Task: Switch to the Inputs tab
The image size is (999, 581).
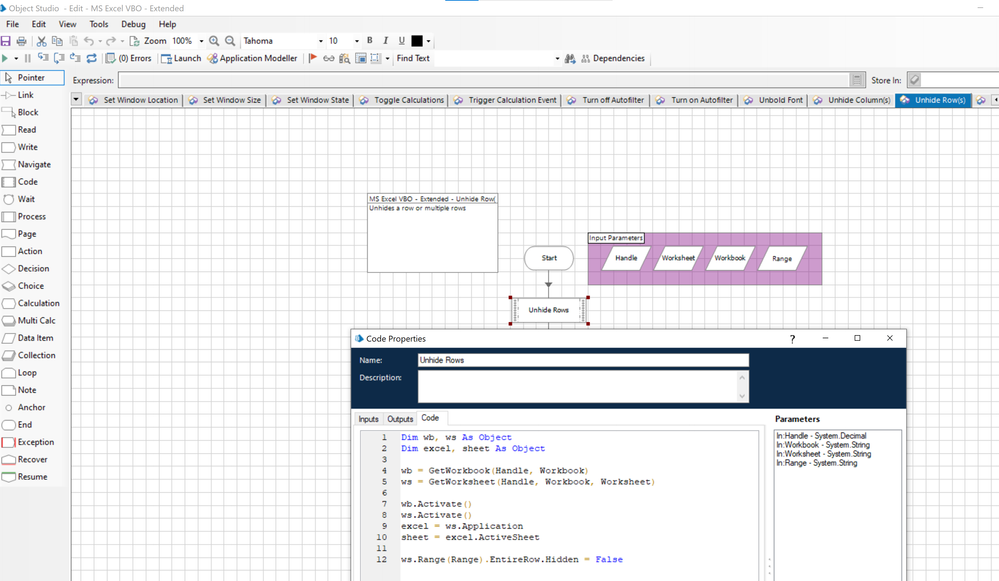Action: point(368,419)
